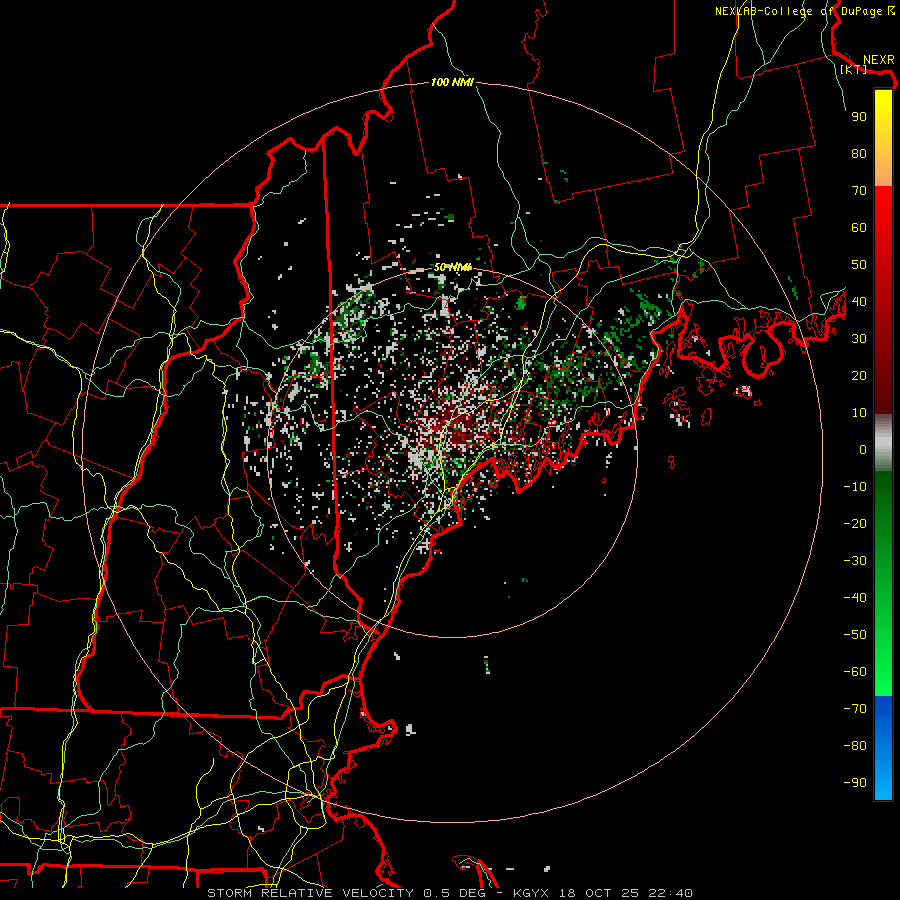Click the "[KT]" units label above color scale
The width and height of the screenshot is (900, 900).
pyautogui.click(x=853, y=69)
